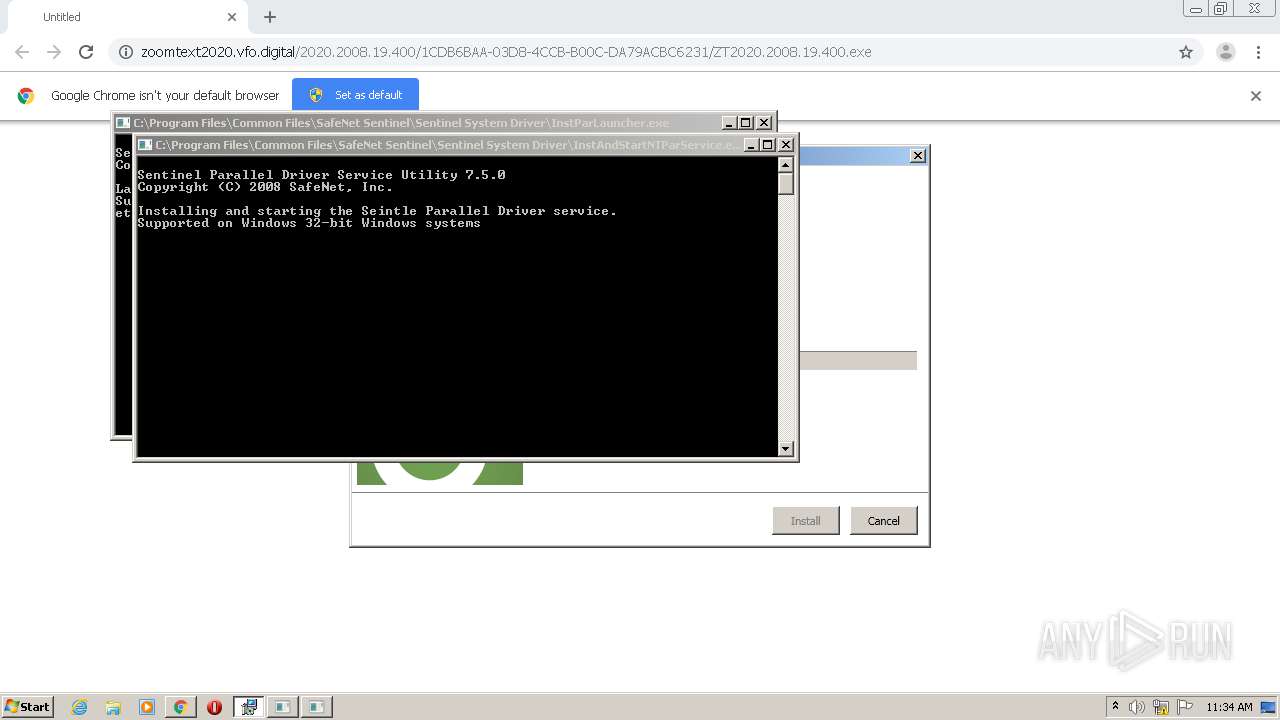Open system menu icon of InstAndStartNTParService console
Screen dimensions: 1280x720
click(x=145, y=145)
